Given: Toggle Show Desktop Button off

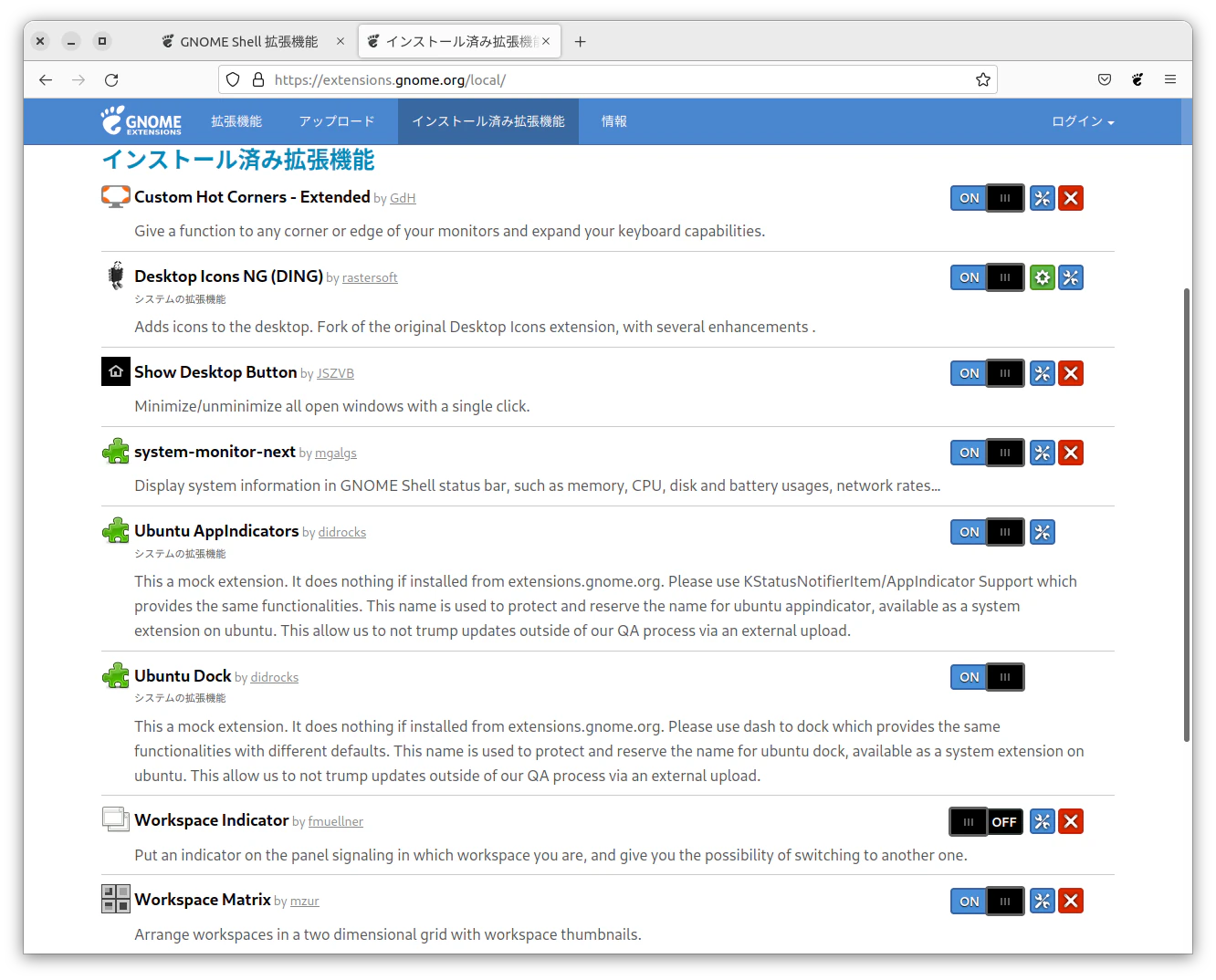Looking at the screenshot, I should pos(988,373).
